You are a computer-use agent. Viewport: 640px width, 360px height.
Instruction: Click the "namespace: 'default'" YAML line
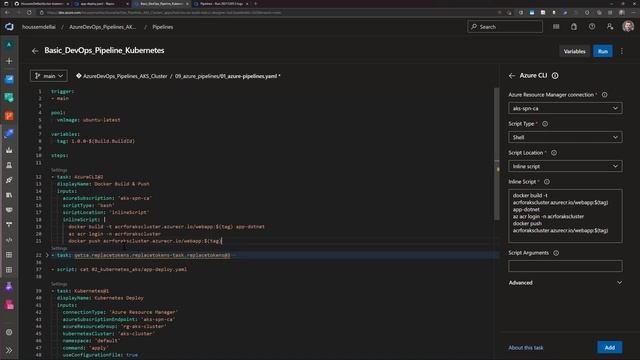click(x=91, y=340)
